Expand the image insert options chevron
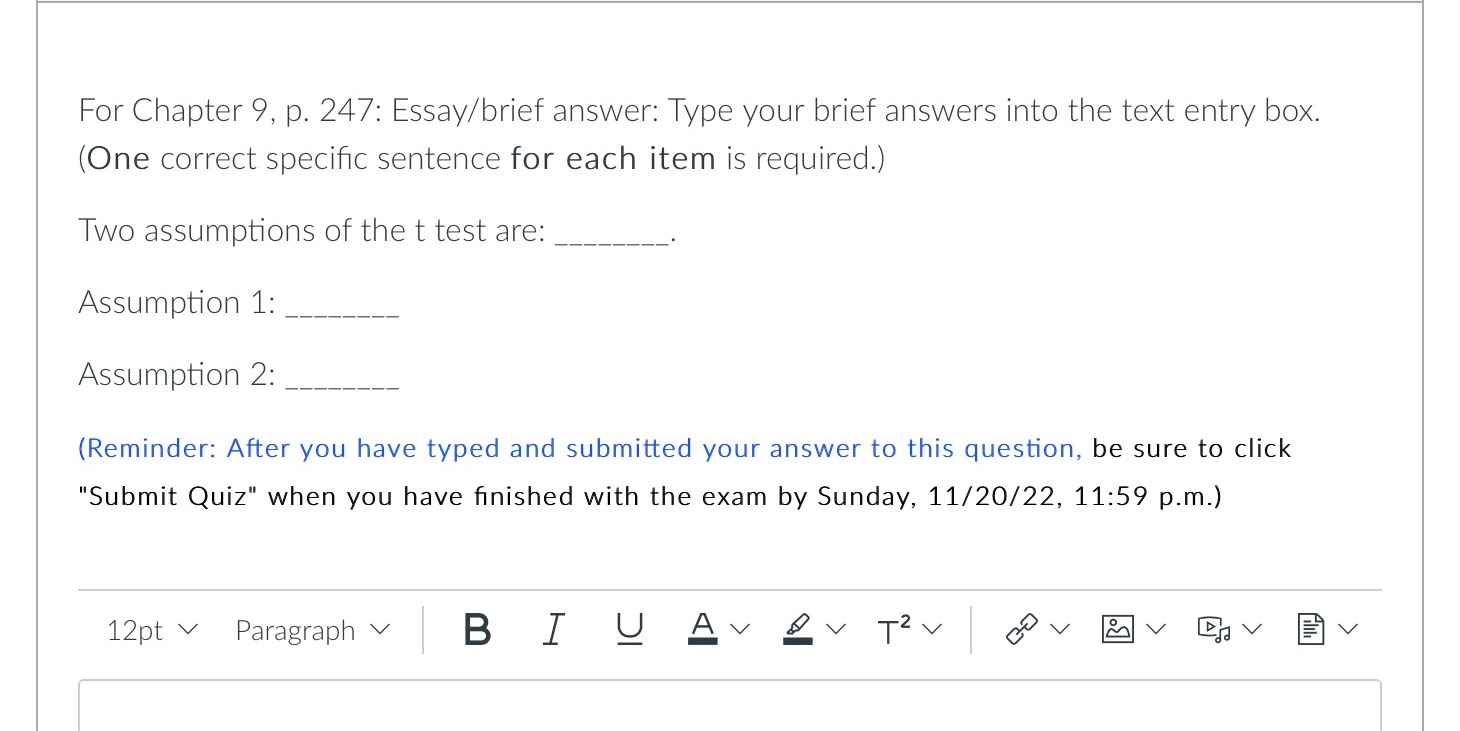Viewport: 1460px width, 731px height. pyautogui.click(x=1157, y=630)
